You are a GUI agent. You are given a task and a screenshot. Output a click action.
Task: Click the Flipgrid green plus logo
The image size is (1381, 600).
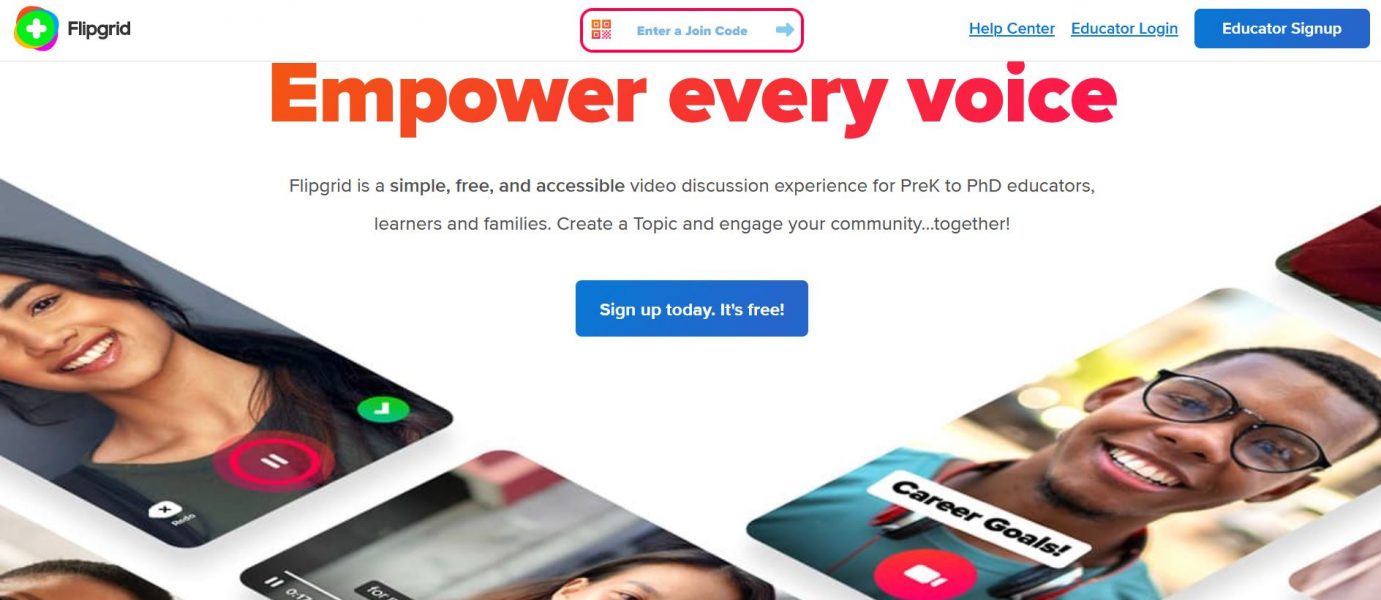(36, 29)
